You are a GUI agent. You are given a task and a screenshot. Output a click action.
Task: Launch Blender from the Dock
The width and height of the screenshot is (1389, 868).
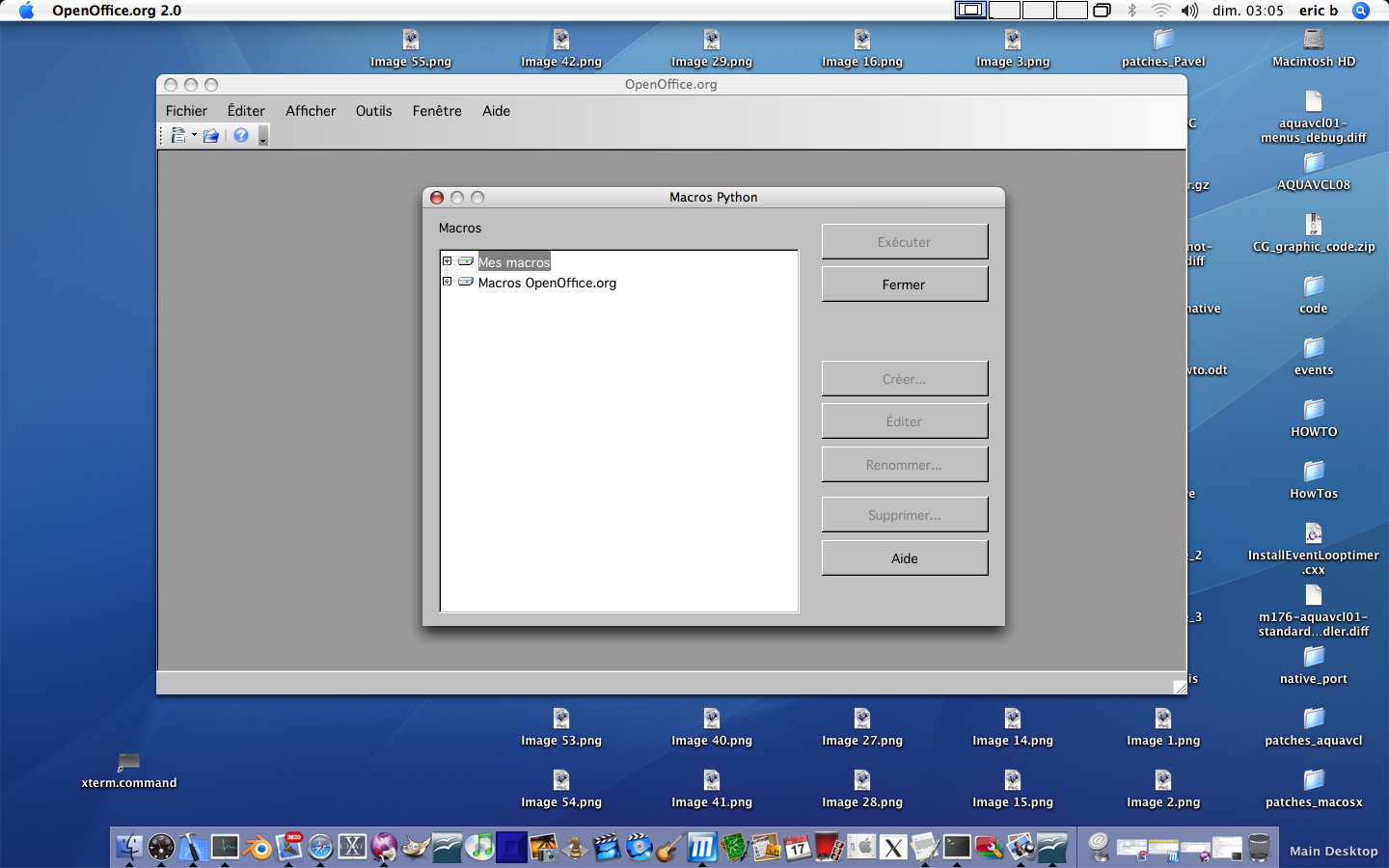[258, 848]
